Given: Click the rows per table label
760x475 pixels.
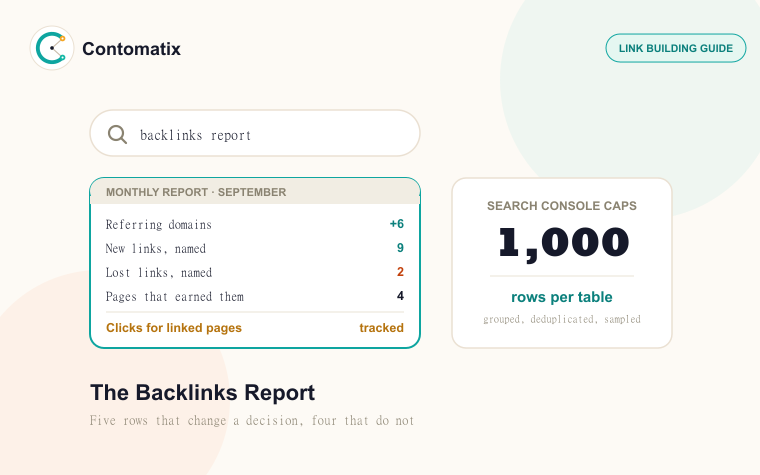Looking at the screenshot, I should click(562, 297).
